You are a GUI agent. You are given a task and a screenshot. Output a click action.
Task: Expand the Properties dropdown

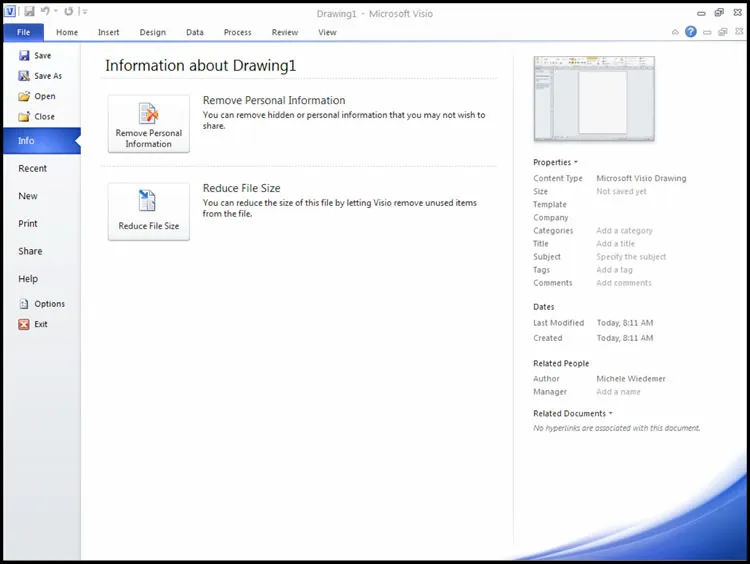556,162
